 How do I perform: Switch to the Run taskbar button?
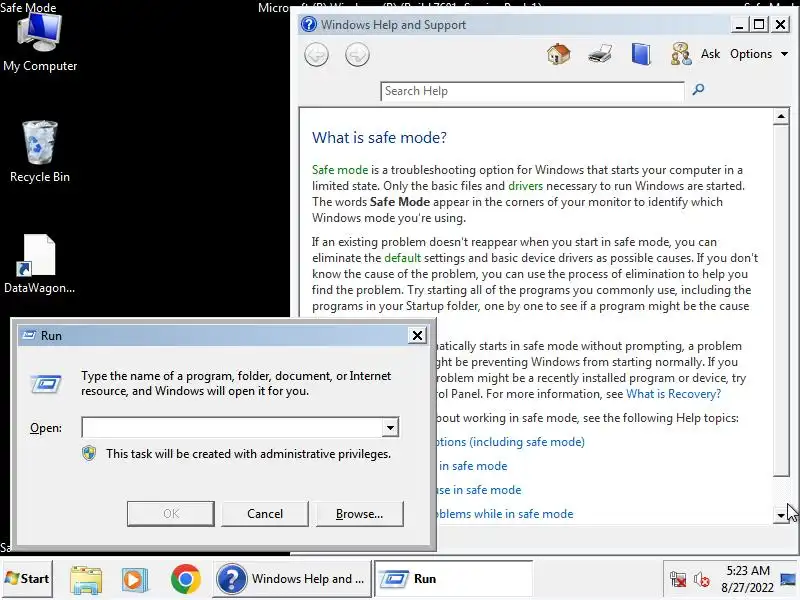tap(454, 579)
